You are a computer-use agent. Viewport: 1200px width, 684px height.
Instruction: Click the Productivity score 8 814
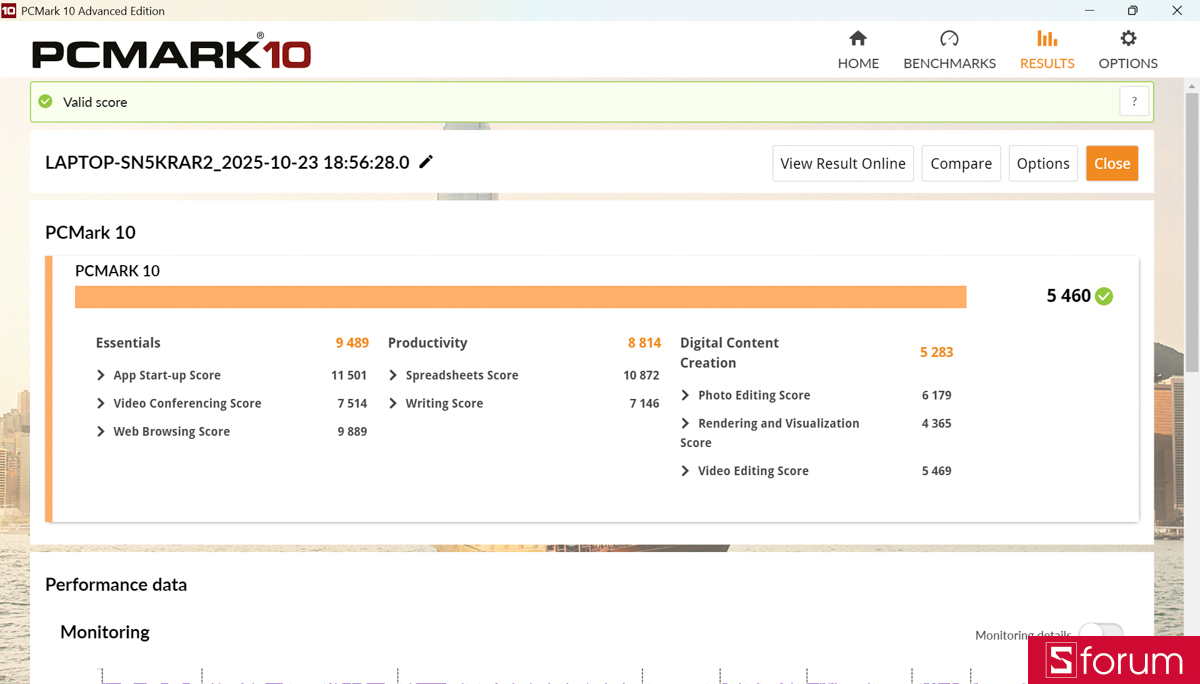644,342
